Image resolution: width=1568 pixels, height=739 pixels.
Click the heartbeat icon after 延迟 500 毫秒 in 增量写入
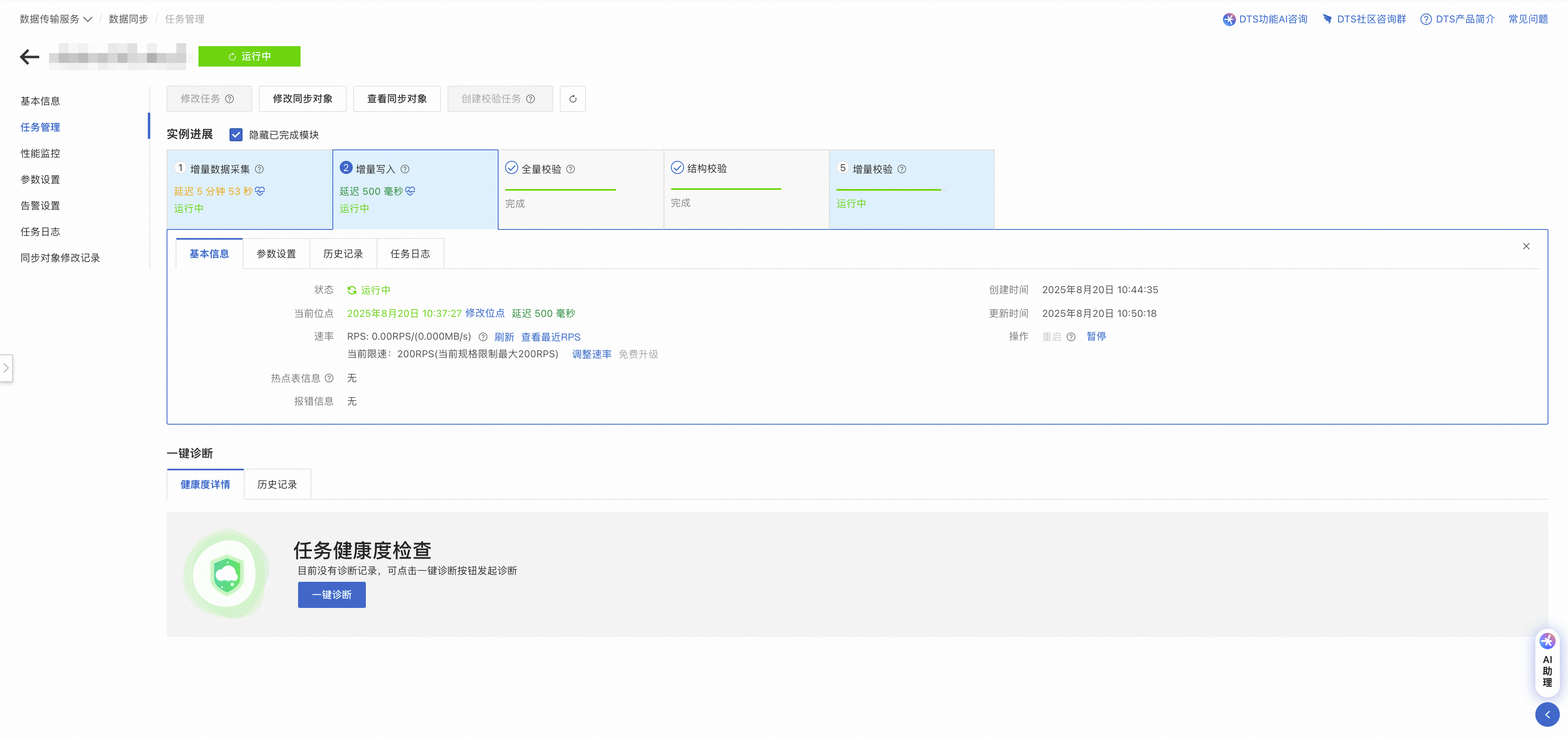410,191
